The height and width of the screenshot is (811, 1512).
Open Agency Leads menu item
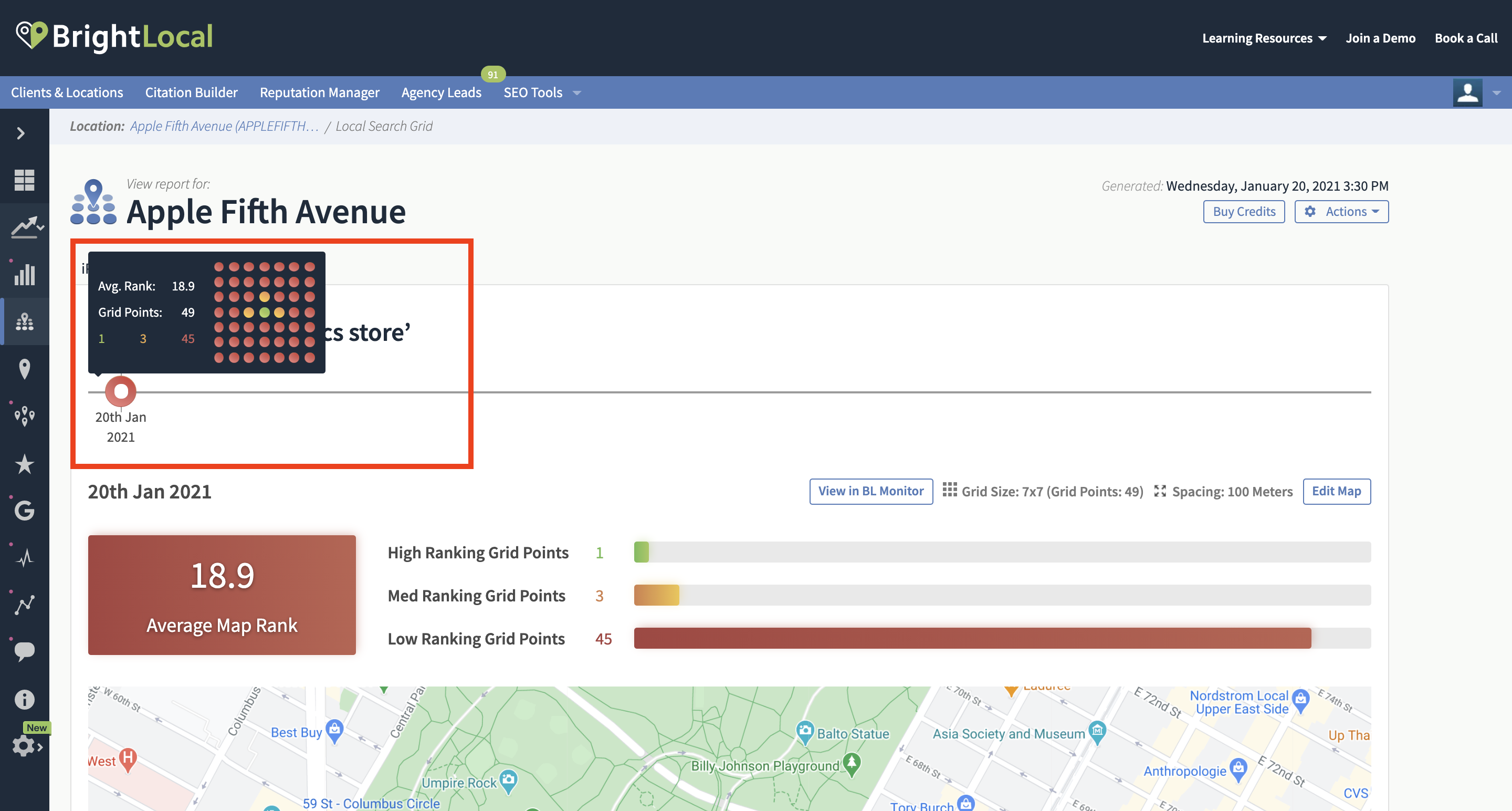(x=441, y=92)
